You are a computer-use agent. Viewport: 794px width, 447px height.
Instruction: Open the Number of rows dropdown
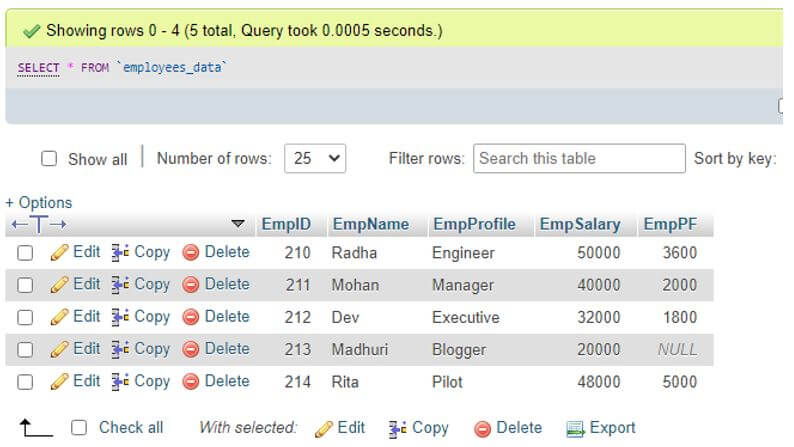tap(315, 158)
